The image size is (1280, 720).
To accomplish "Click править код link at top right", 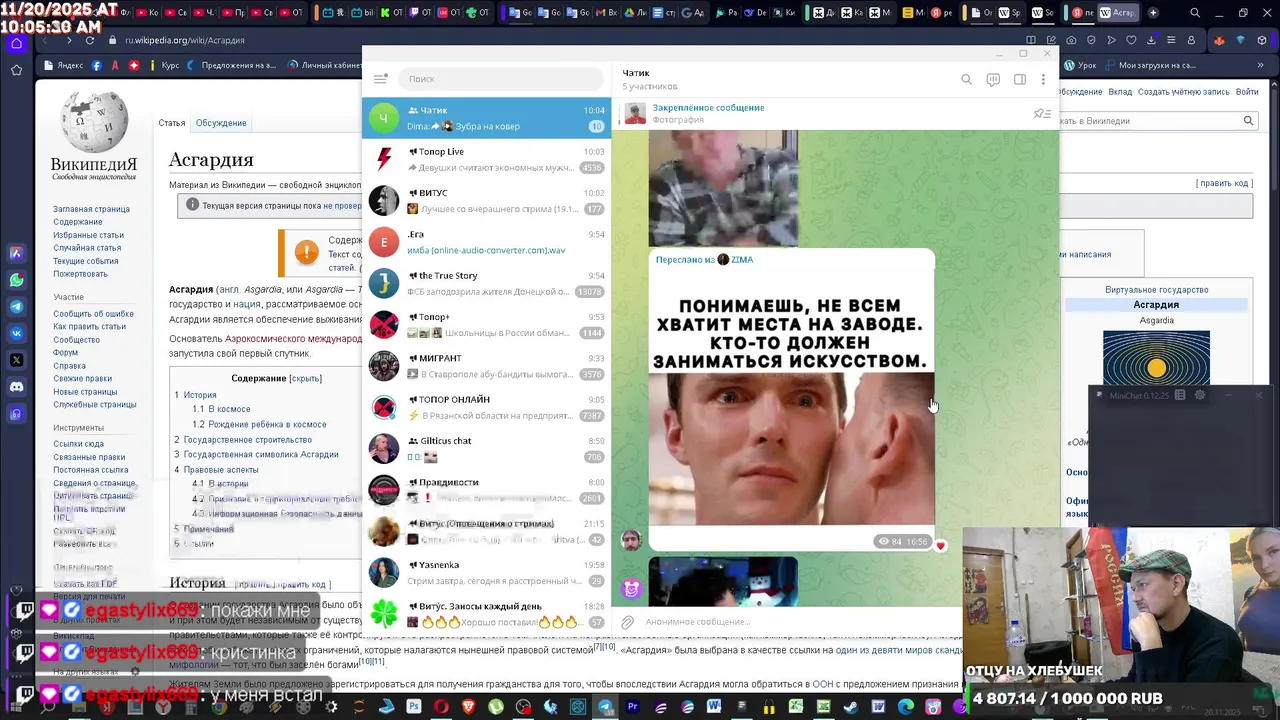I will click(x=1224, y=183).
